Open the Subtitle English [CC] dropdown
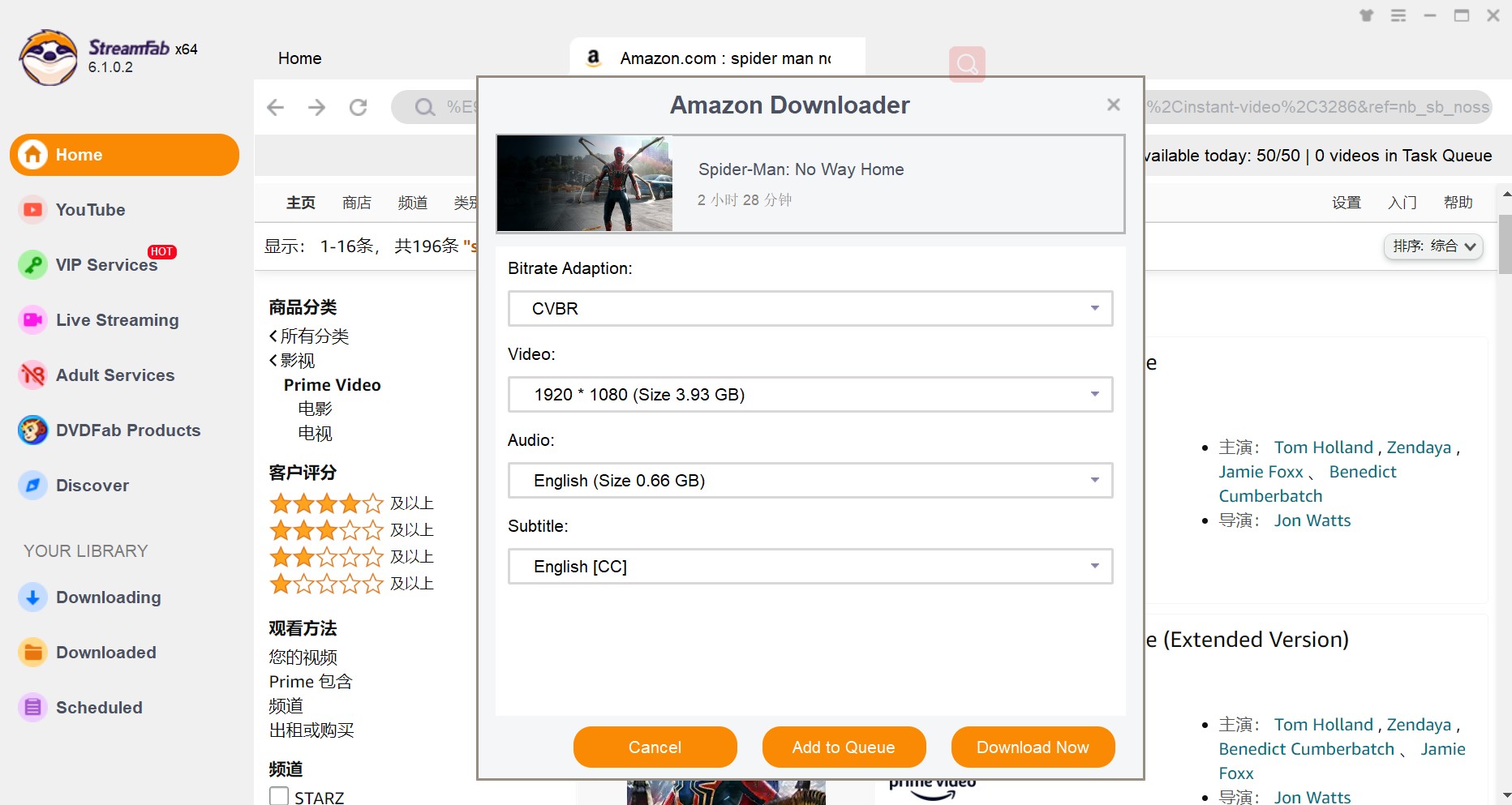Screen dimensions: 1512x805 (810, 567)
